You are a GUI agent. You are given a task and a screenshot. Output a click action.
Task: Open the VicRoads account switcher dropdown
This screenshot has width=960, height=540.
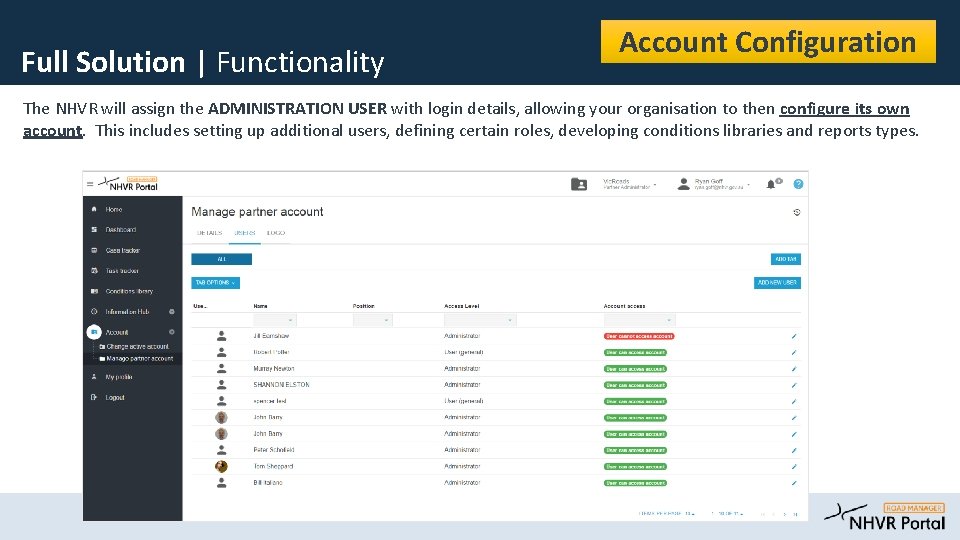[629, 184]
